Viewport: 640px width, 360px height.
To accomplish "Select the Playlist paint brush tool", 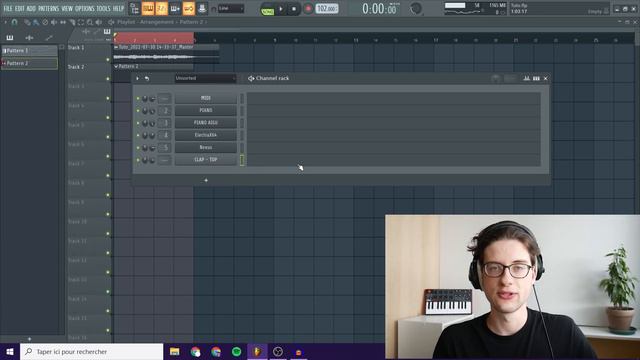I will [36, 22].
